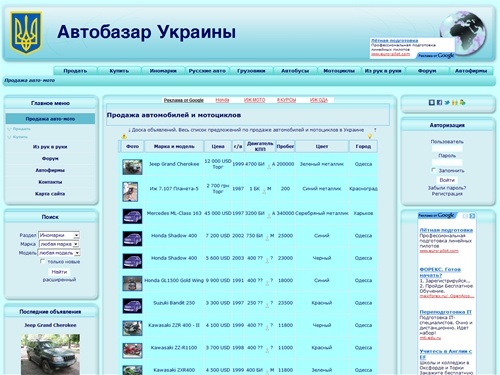This screenshot has width=500, height=375.
Task: Open 'Автобусы' top navigation tab
Action: click(x=295, y=71)
